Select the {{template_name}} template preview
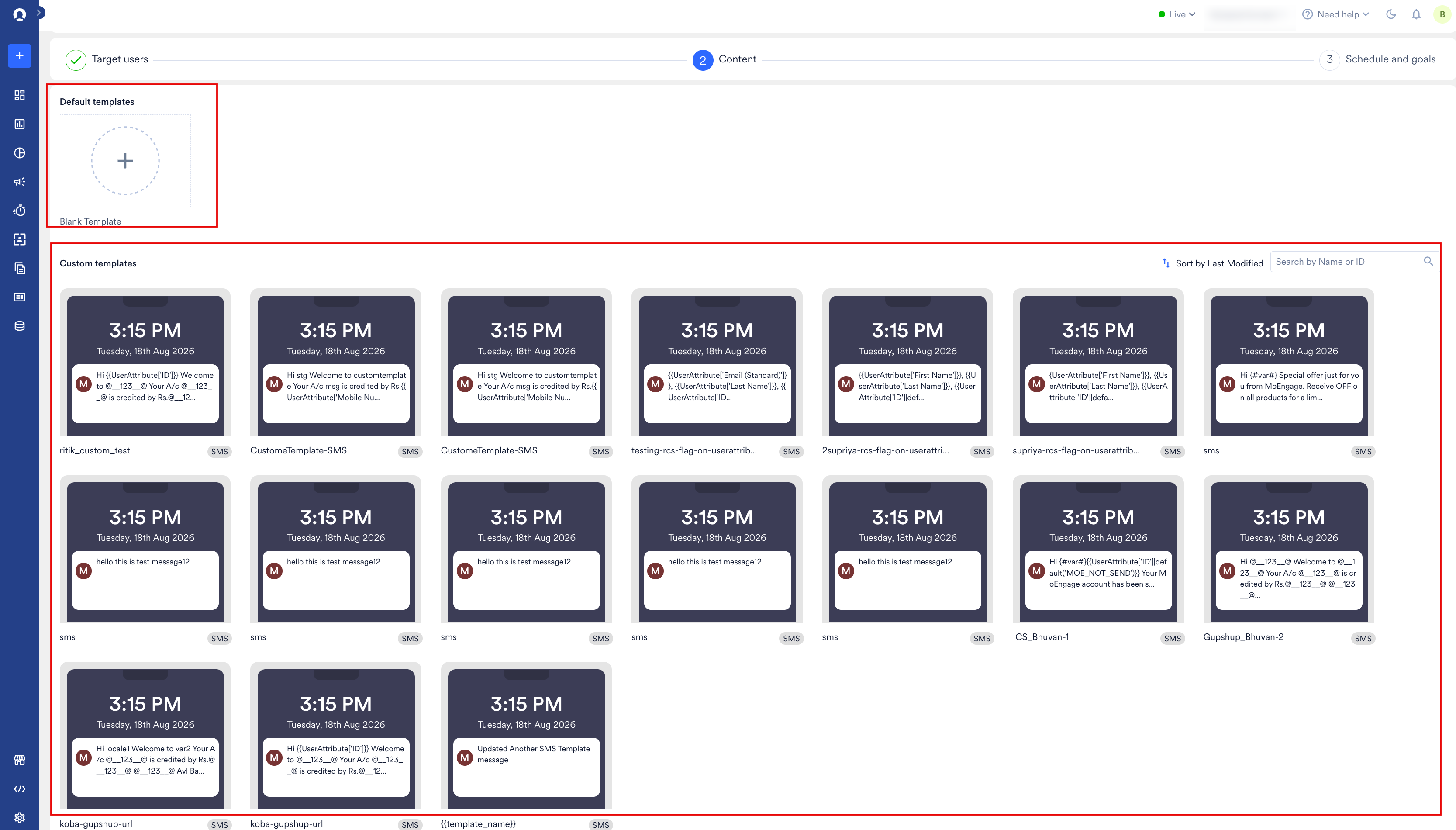This screenshot has height=830, width=1456. pyautogui.click(x=526, y=735)
